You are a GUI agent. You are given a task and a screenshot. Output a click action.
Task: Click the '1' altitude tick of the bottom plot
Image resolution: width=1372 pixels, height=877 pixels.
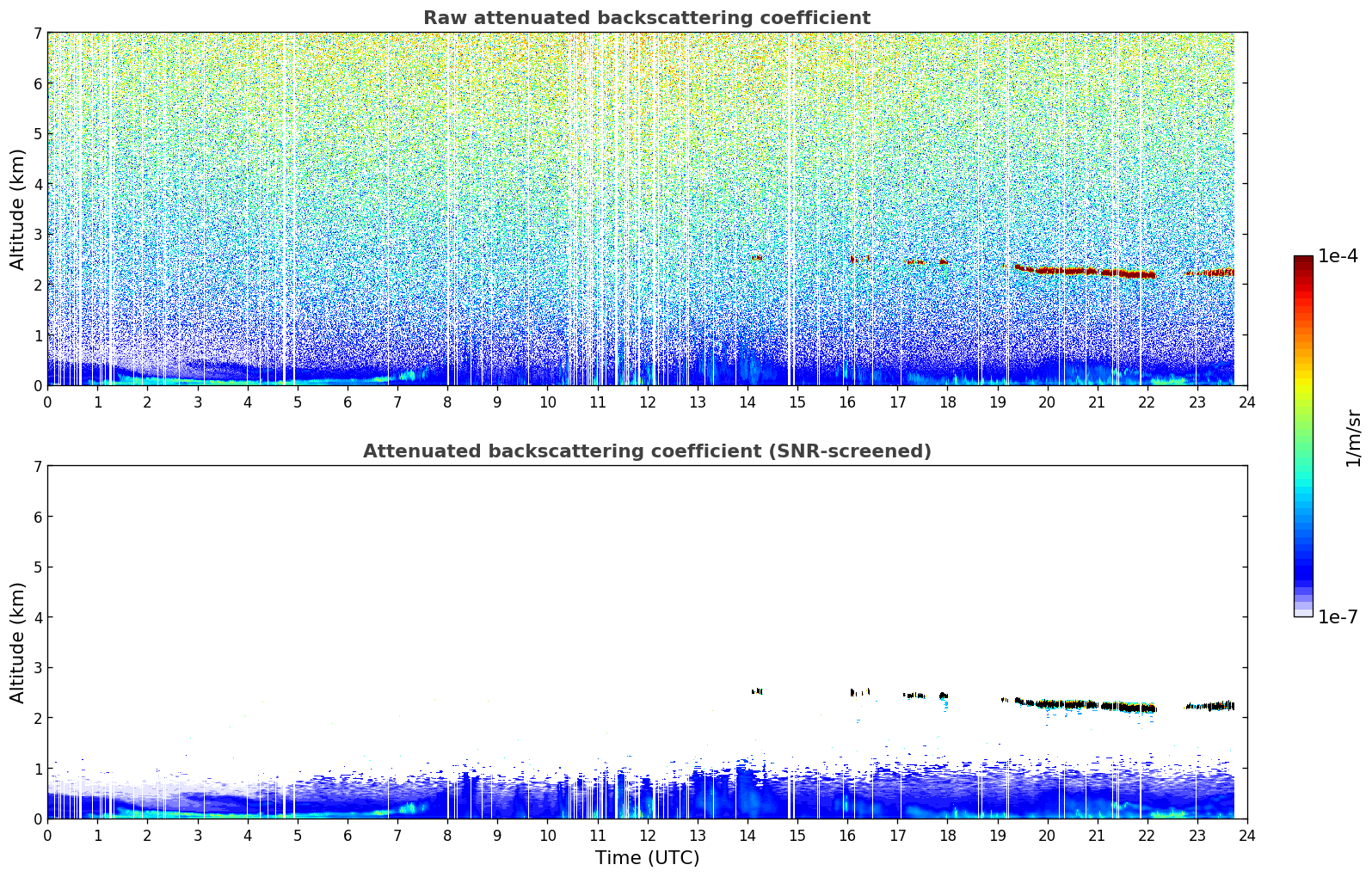[37, 769]
